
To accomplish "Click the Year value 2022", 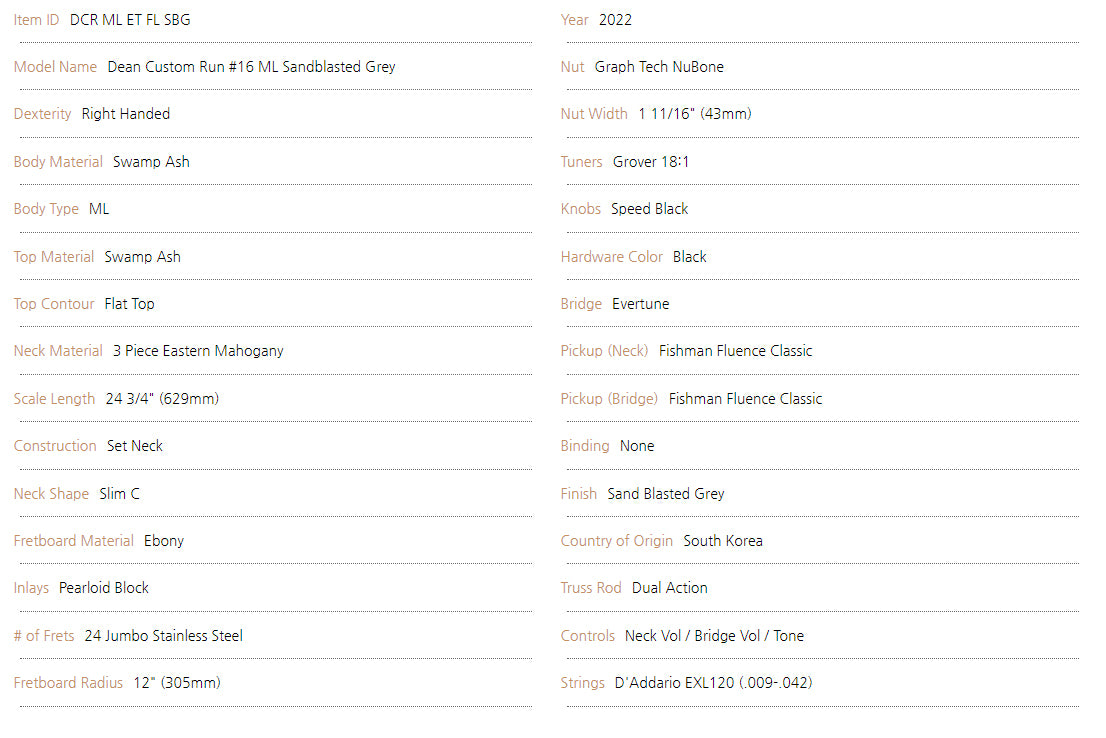I will pos(616,20).
